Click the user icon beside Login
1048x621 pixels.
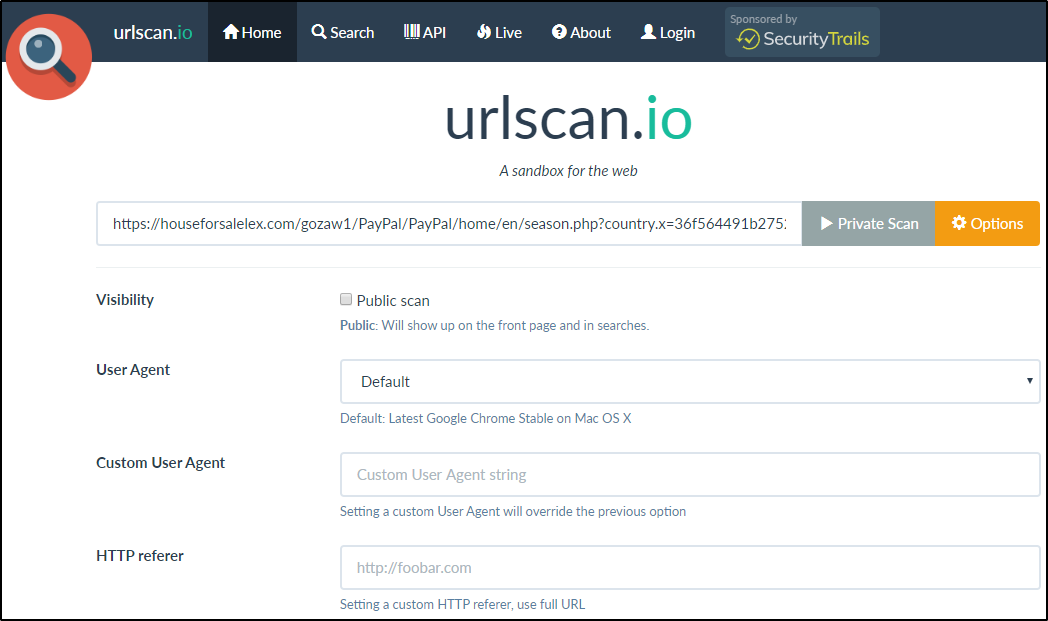pyautogui.click(x=648, y=31)
